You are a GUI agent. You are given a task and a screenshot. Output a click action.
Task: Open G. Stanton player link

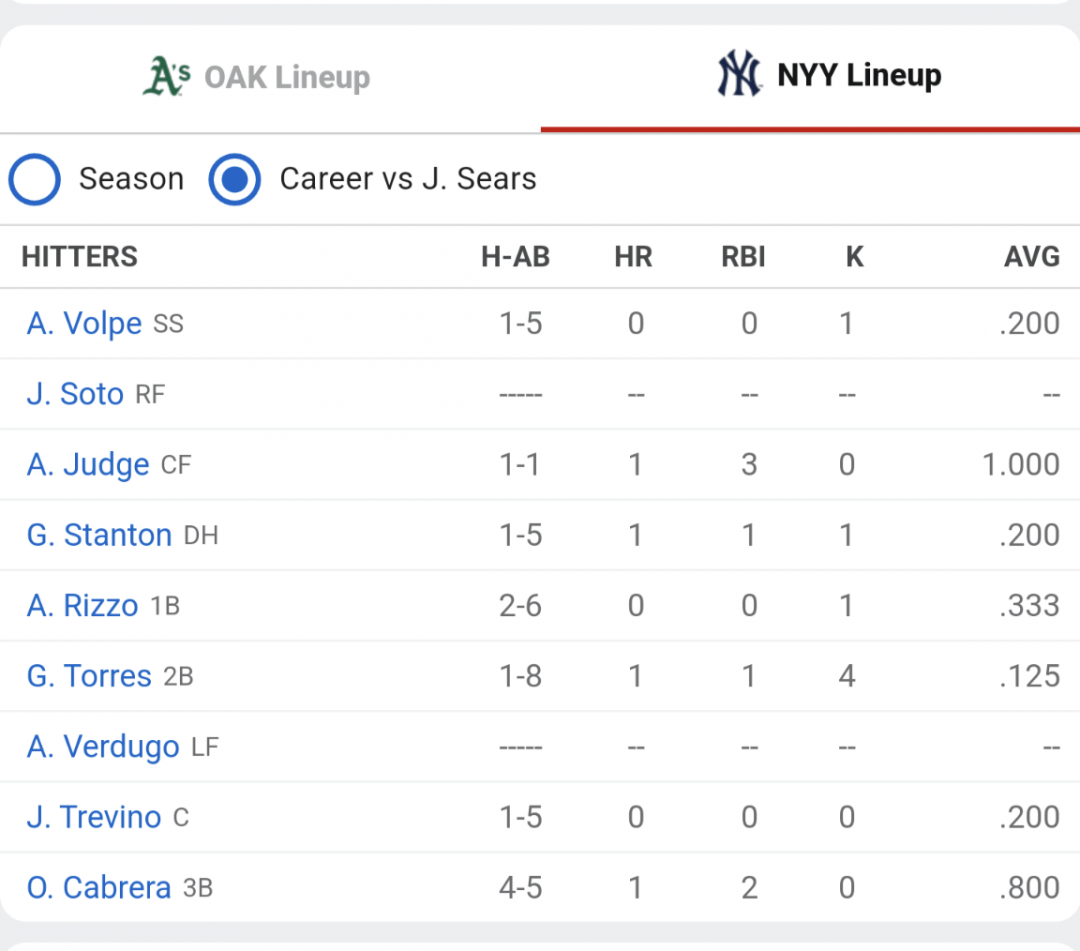pos(99,535)
